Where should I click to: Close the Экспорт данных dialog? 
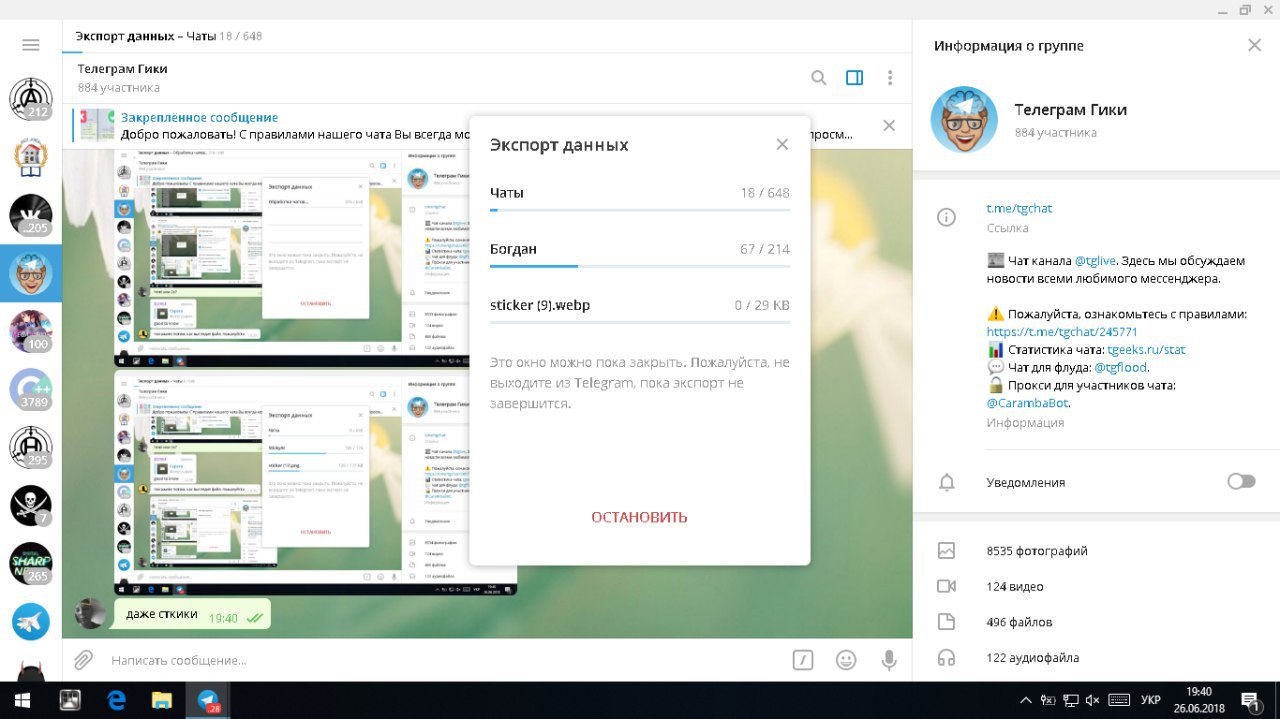[782, 145]
